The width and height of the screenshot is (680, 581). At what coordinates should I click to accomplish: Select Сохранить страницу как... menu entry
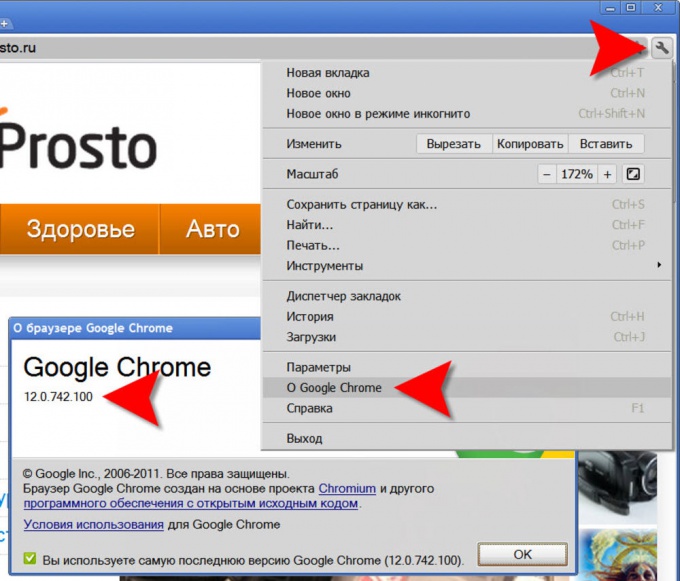[467, 204]
